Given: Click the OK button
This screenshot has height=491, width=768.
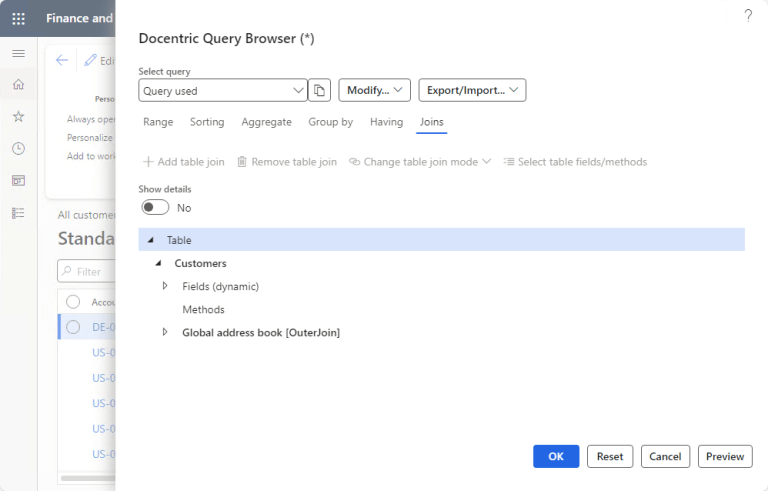Looking at the screenshot, I should coord(556,456).
